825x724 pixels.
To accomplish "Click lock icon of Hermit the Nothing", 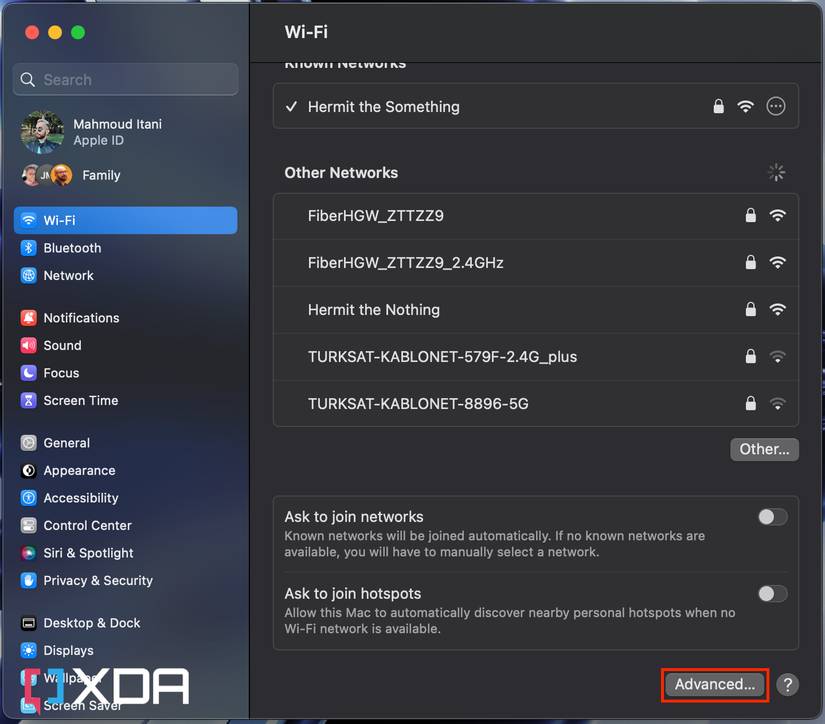I will click(x=751, y=309).
